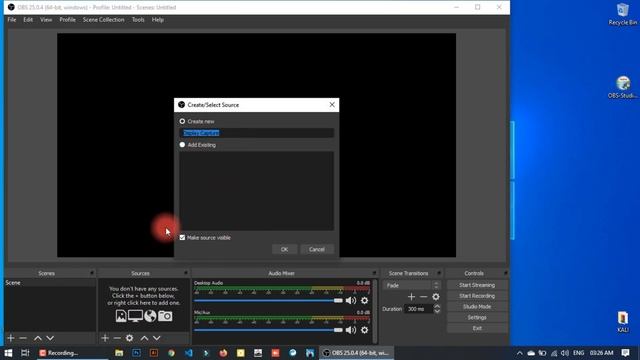Cancel the Create/Select Source dialog
640x360 pixels.
(317, 249)
